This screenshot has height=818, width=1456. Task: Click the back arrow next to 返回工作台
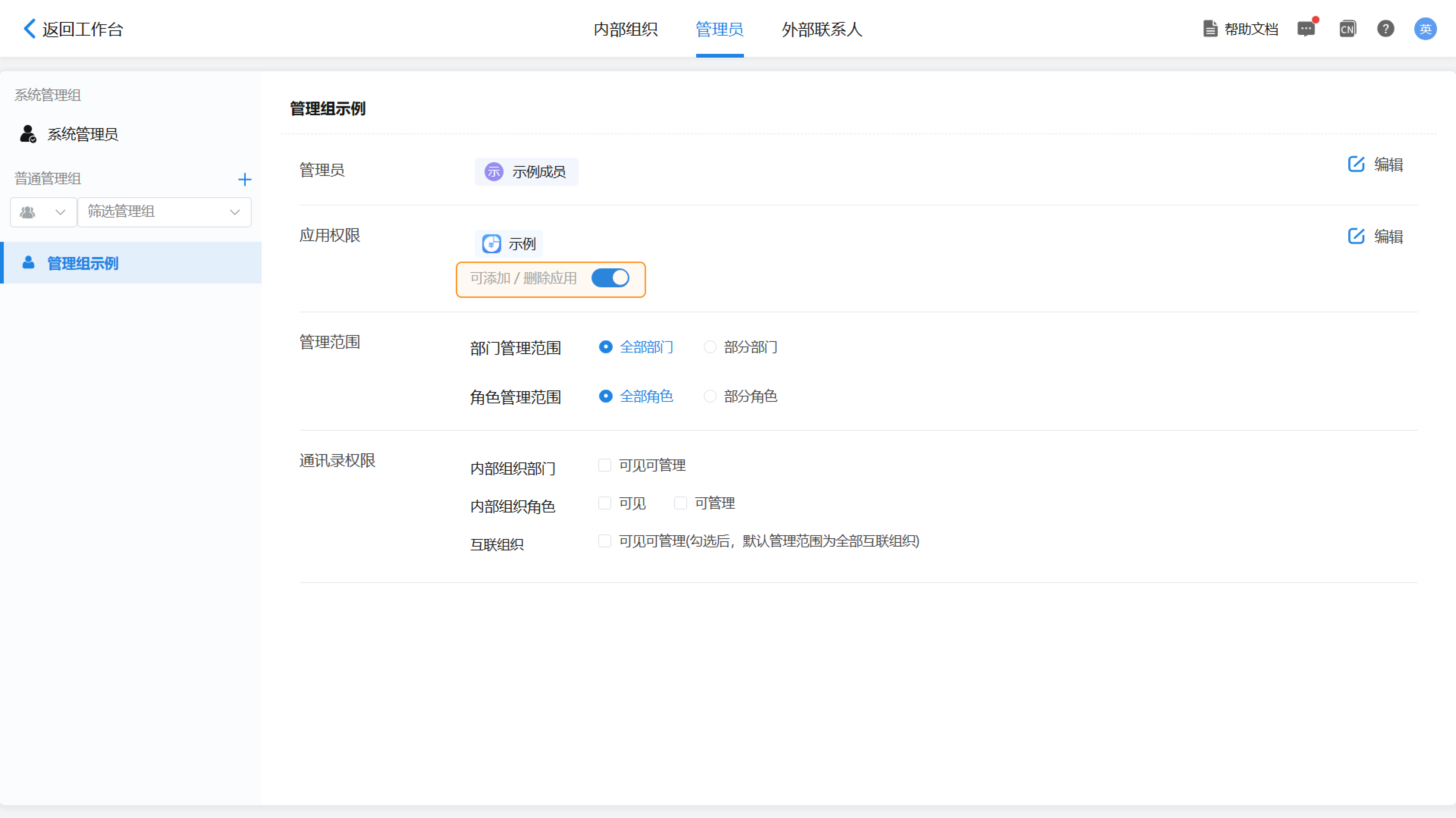coord(30,28)
